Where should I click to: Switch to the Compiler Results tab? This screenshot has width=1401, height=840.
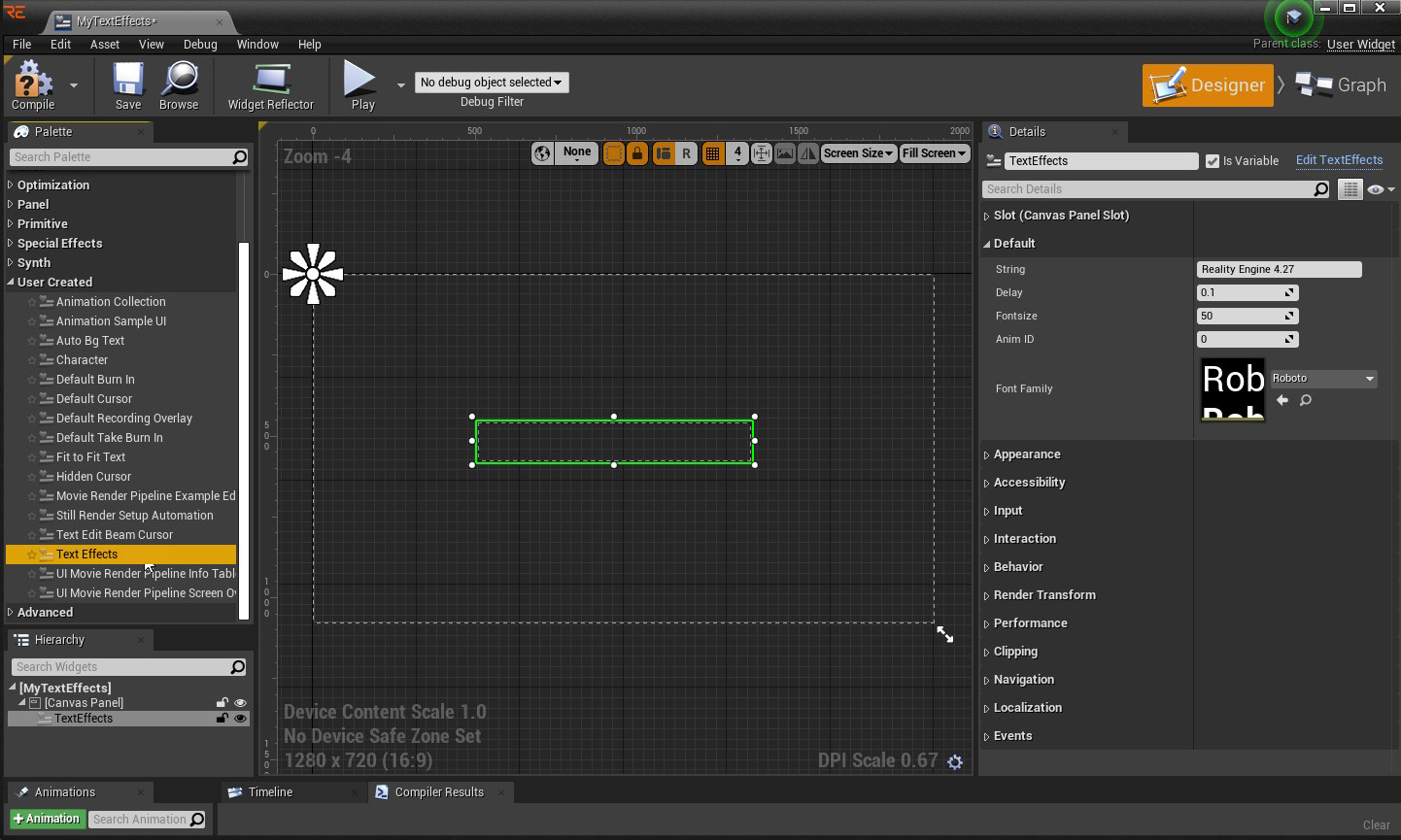pos(438,792)
